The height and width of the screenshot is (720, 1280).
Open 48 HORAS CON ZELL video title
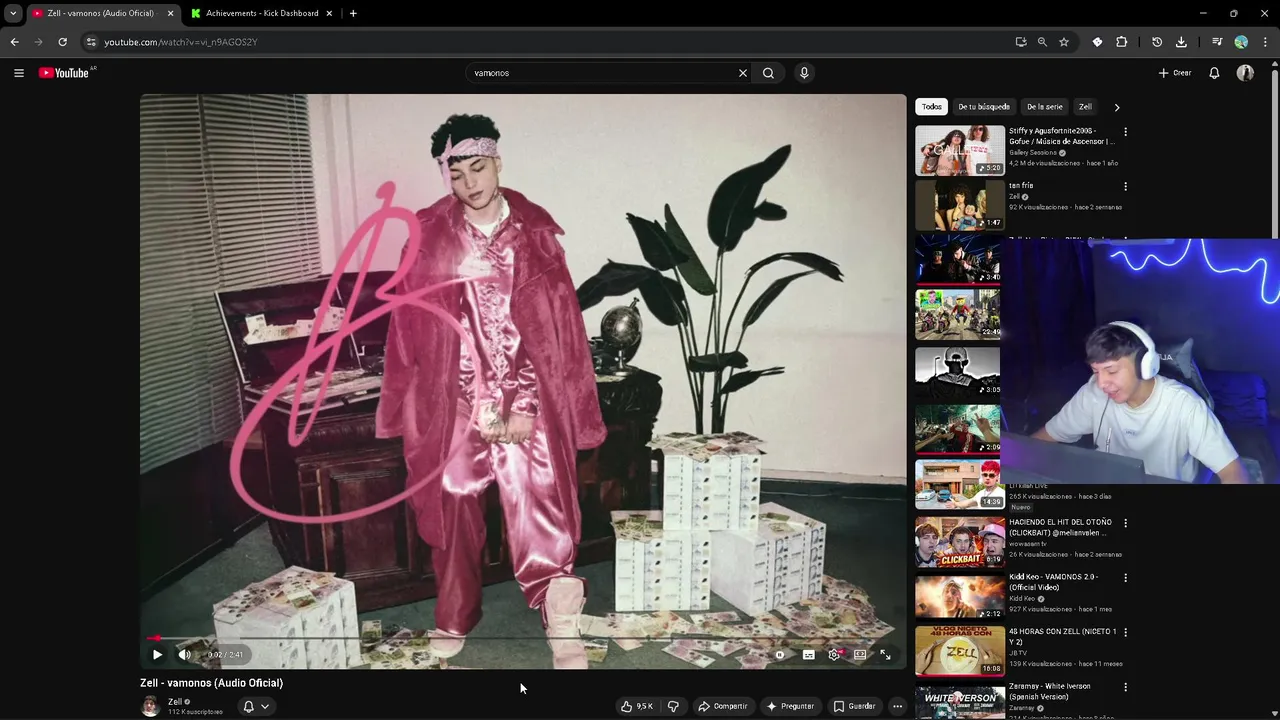pos(1063,636)
